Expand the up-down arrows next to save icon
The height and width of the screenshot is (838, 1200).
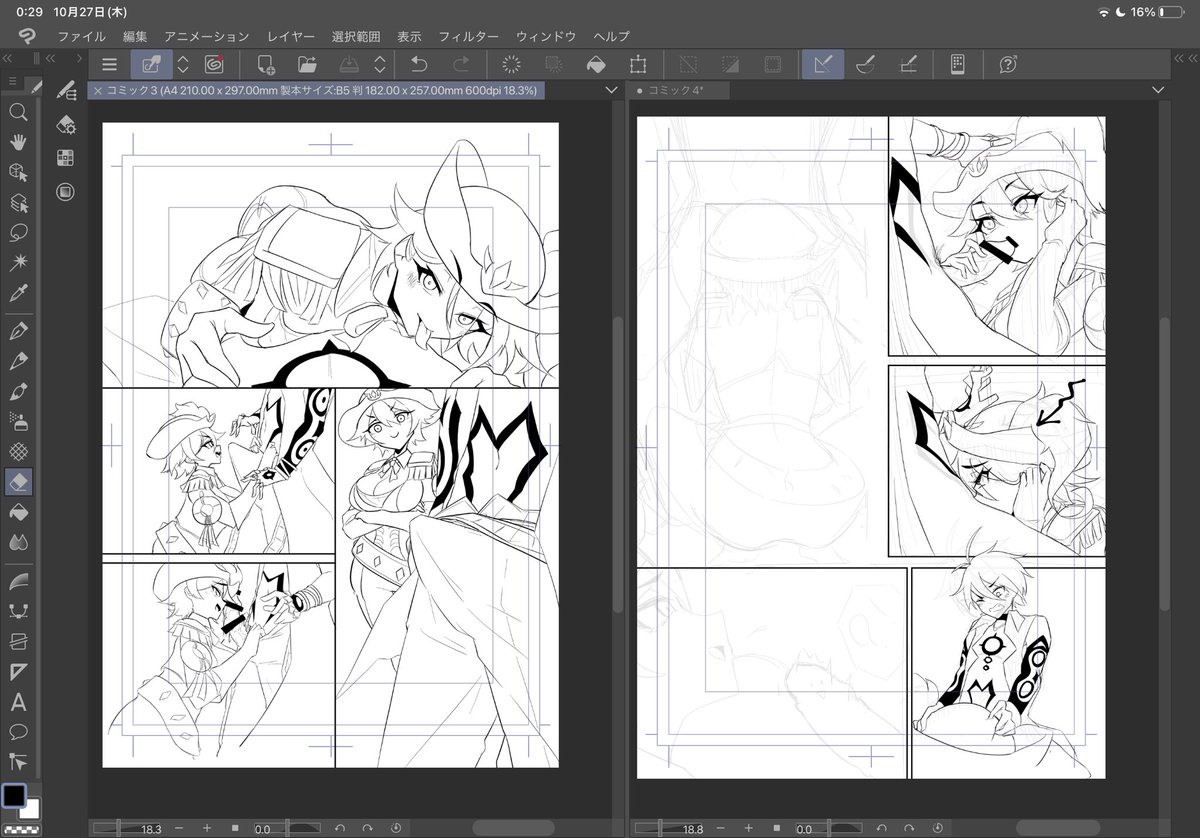pos(380,64)
